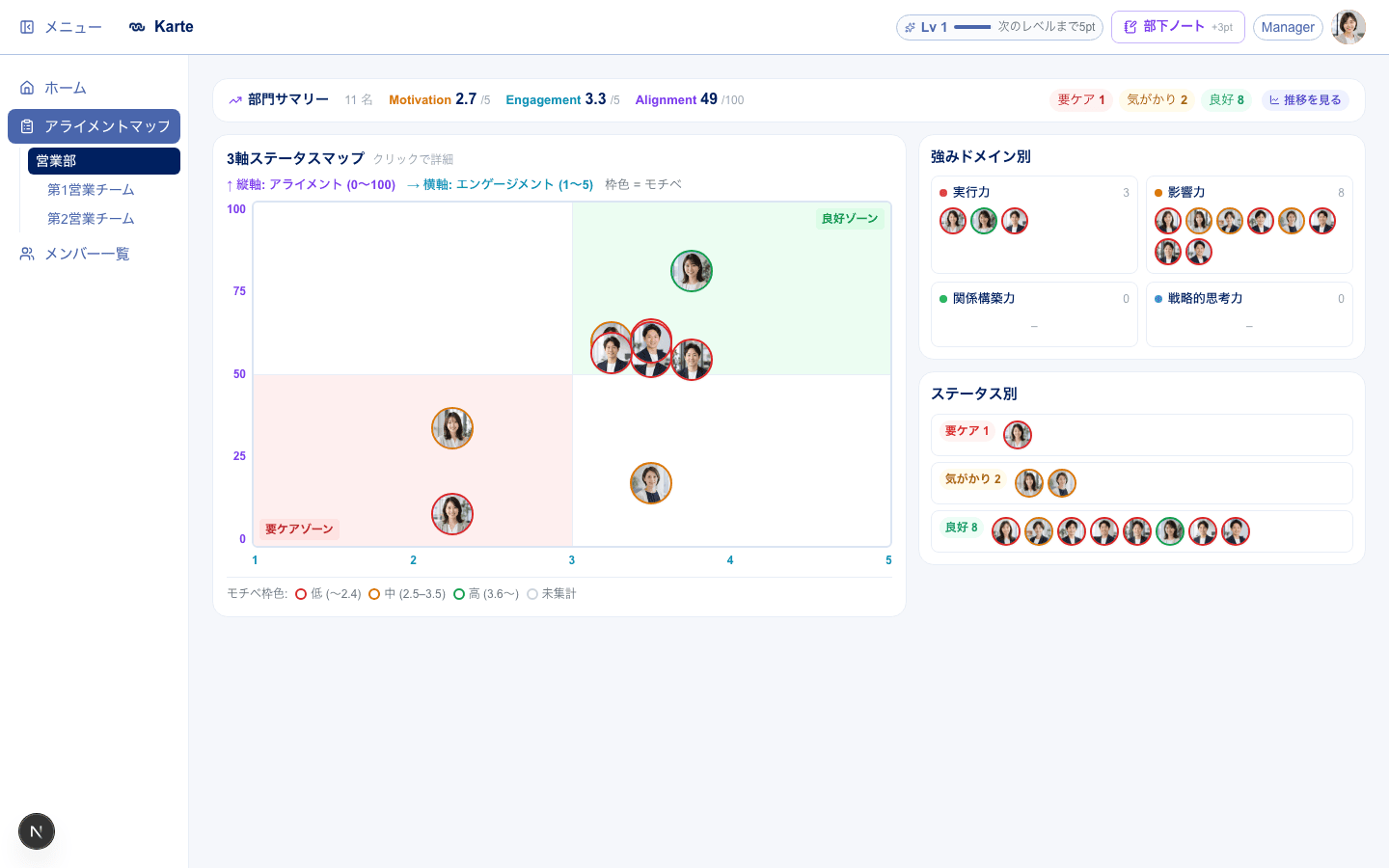Select fifth avatar in 良好 8 status row
1389x868 pixels.
click(1137, 531)
